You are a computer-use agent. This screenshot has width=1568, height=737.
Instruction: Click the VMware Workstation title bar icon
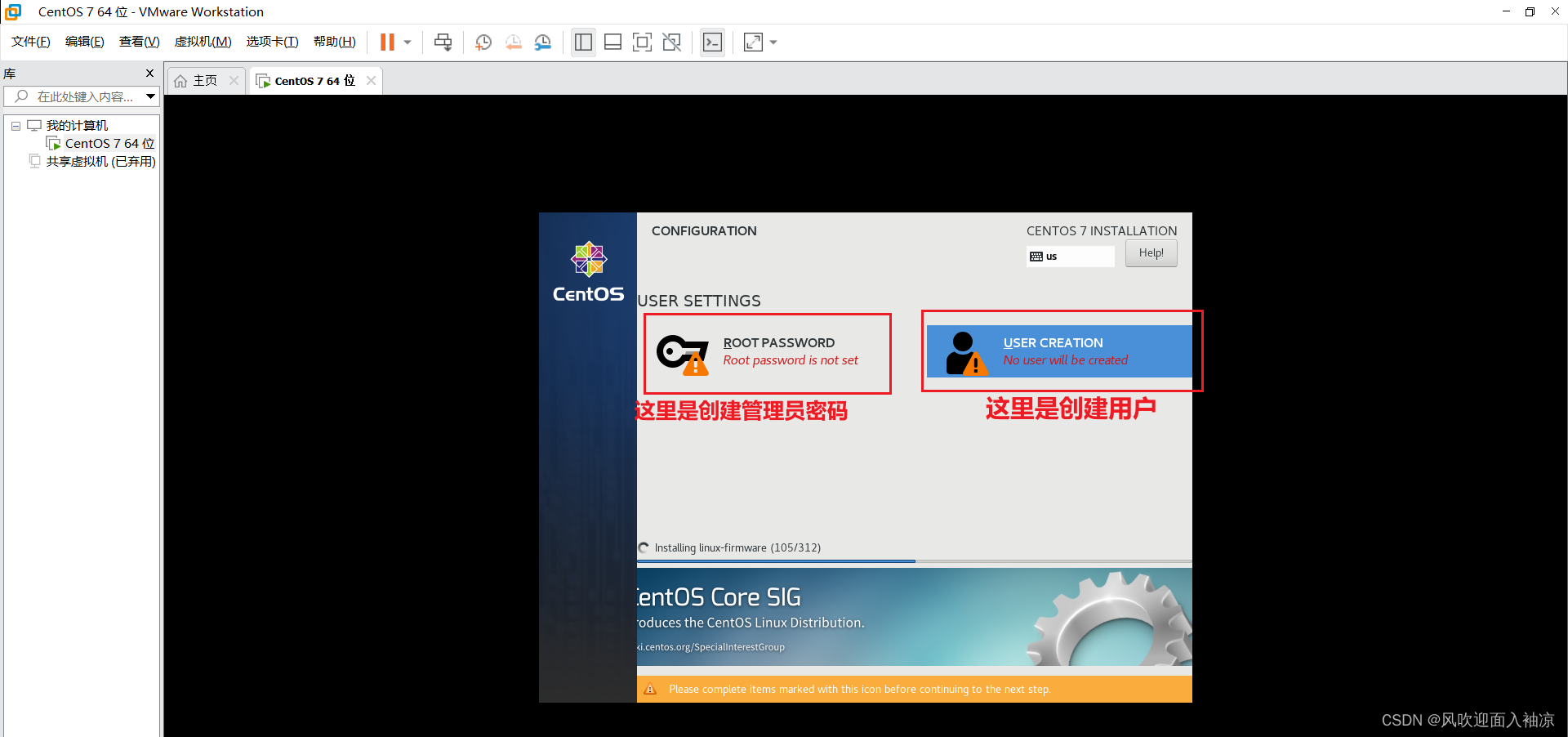(13, 11)
